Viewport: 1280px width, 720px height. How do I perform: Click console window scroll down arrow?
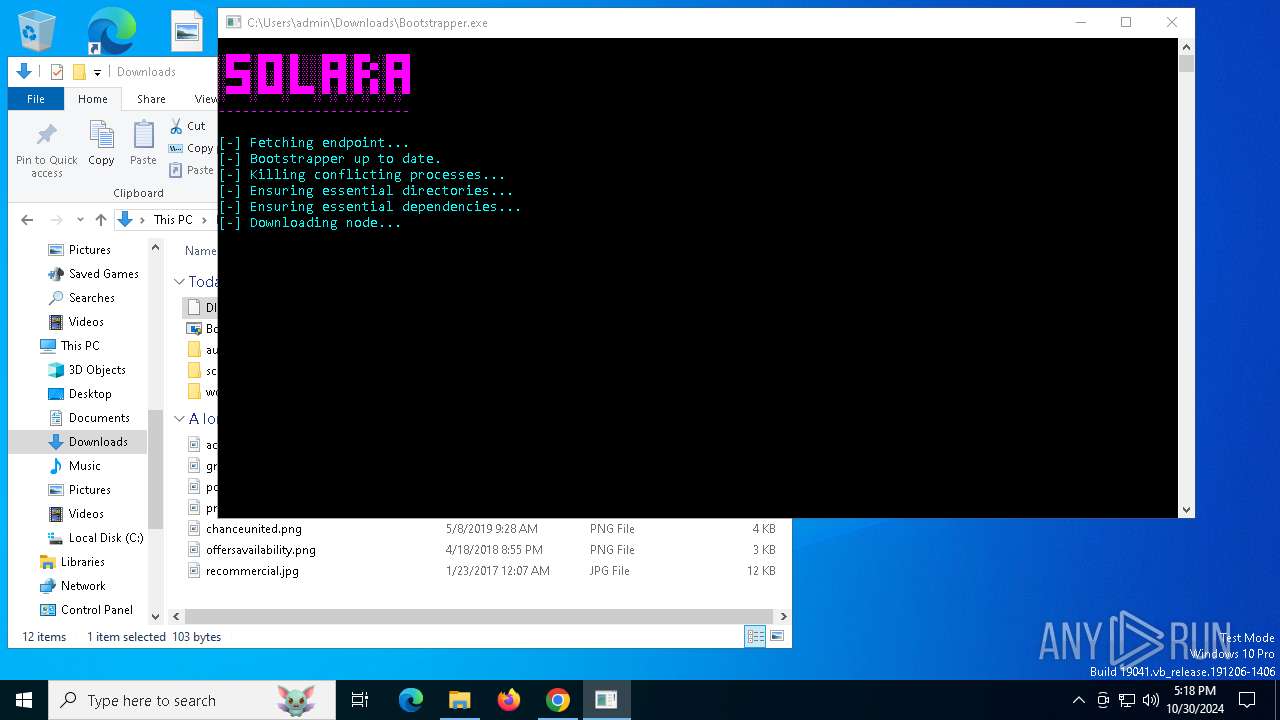1186,509
